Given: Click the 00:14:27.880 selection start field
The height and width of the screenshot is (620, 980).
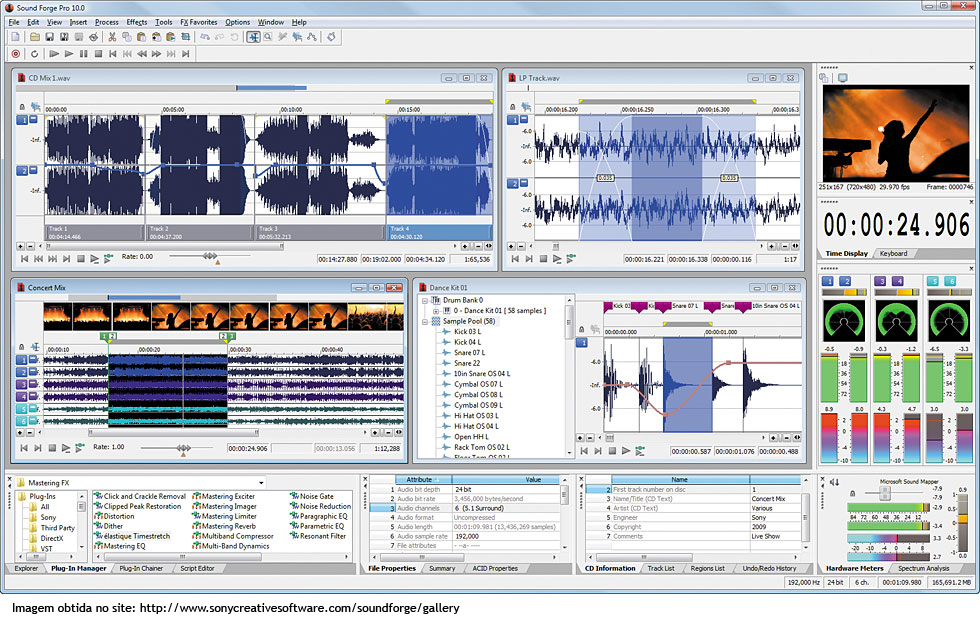Looking at the screenshot, I should click(338, 259).
